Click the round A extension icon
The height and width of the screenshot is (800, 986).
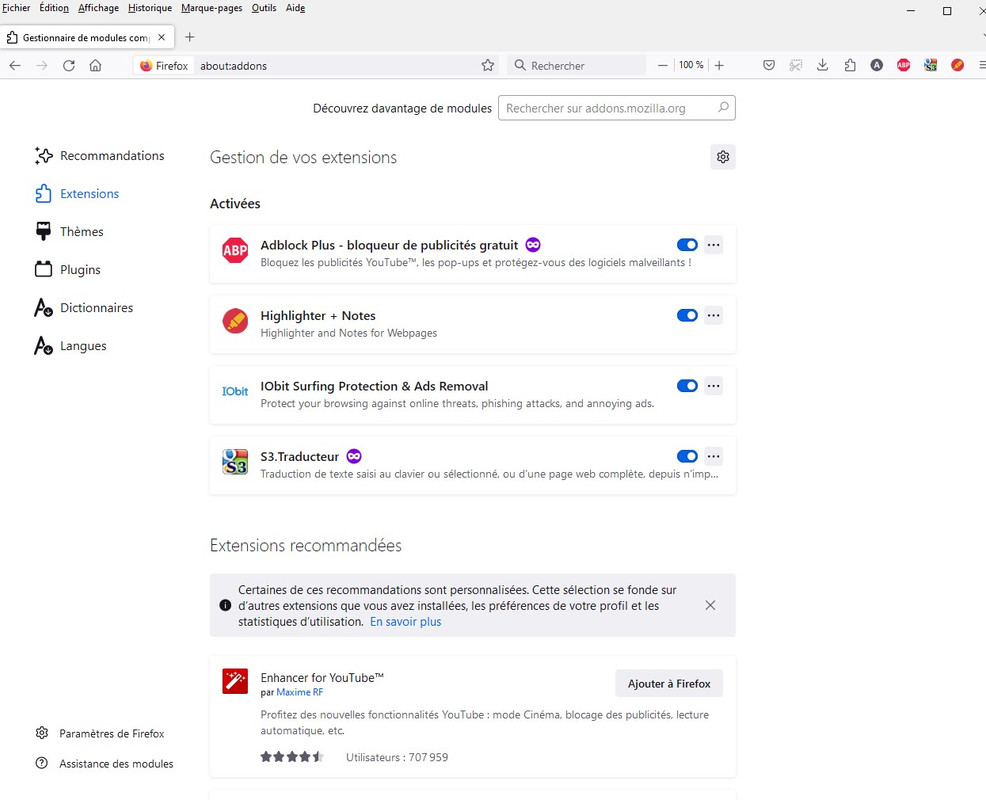[x=877, y=65]
